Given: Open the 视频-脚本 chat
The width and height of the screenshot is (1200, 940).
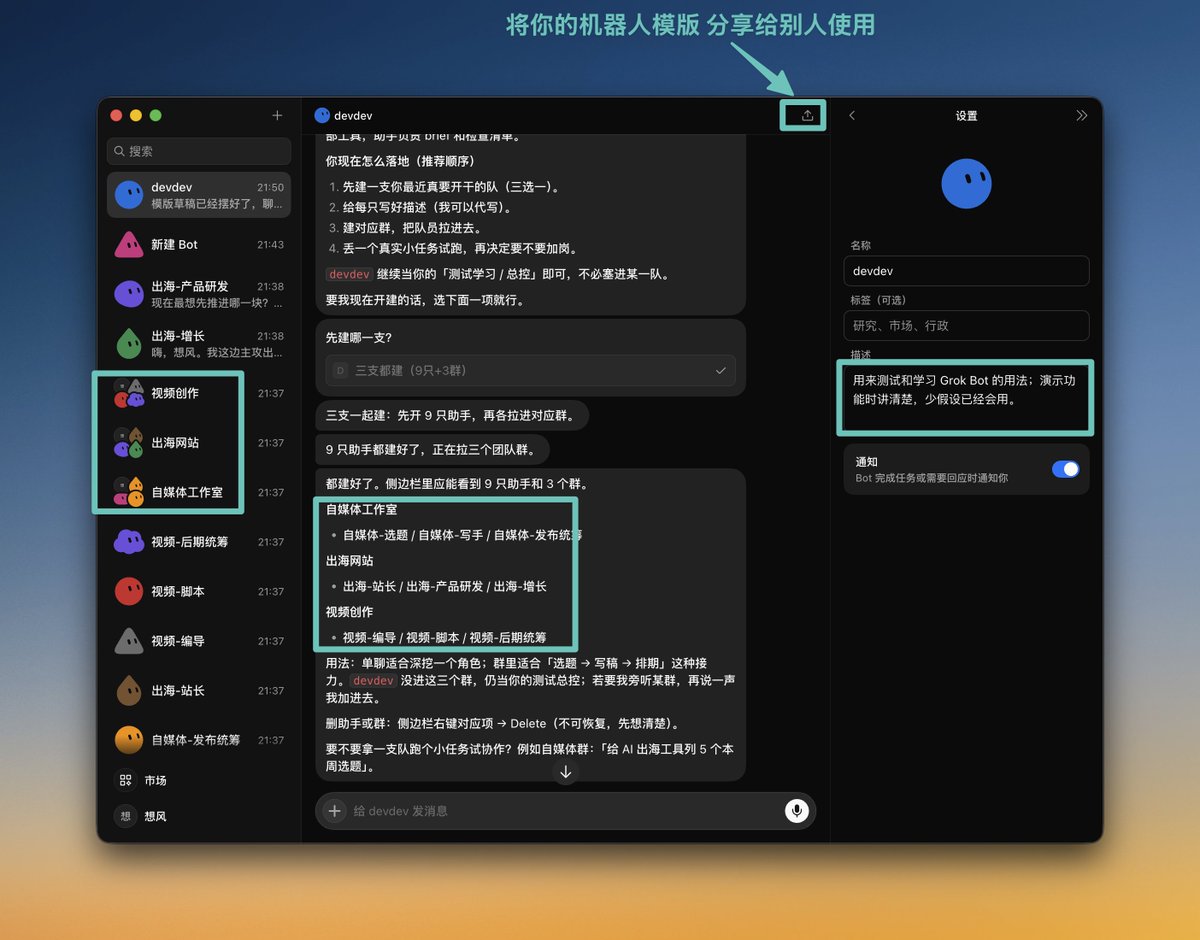Looking at the screenshot, I should [199, 591].
